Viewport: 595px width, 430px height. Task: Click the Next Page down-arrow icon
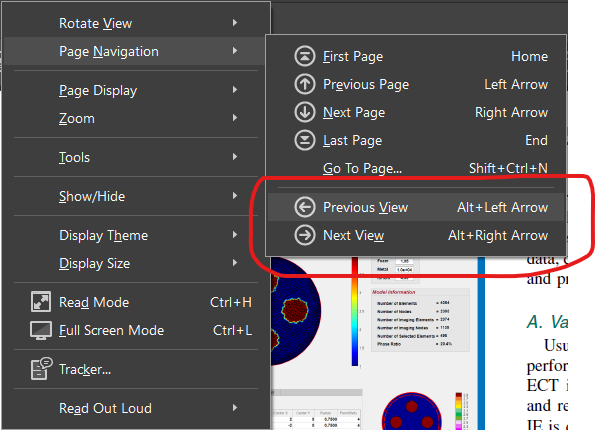click(x=305, y=112)
